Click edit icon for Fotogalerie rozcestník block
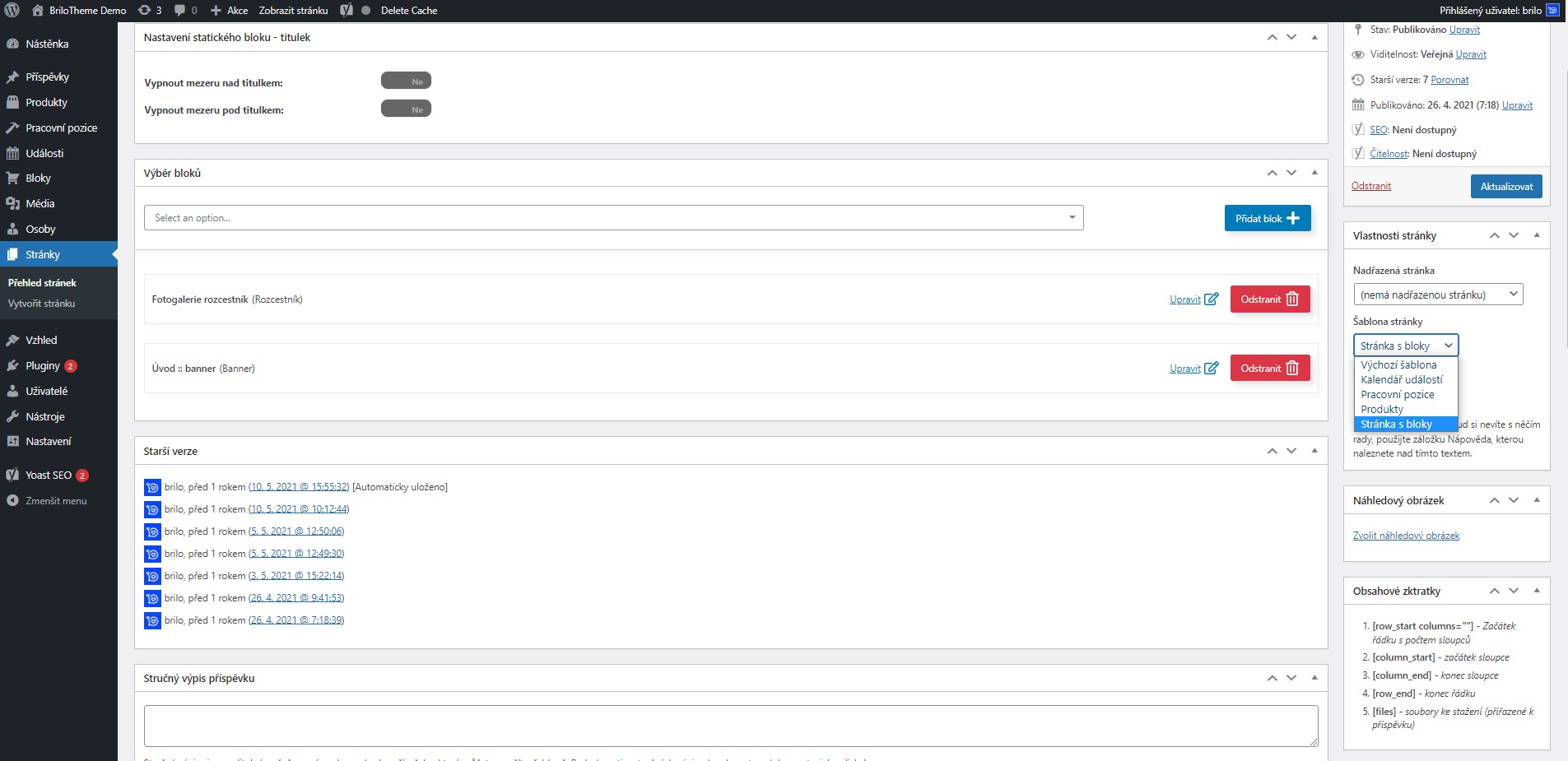 click(x=1211, y=299)
